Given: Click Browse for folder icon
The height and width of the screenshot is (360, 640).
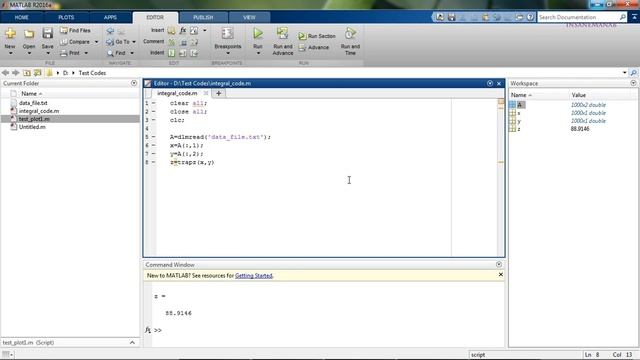Looking at the screenshot, I should [38, 73].
